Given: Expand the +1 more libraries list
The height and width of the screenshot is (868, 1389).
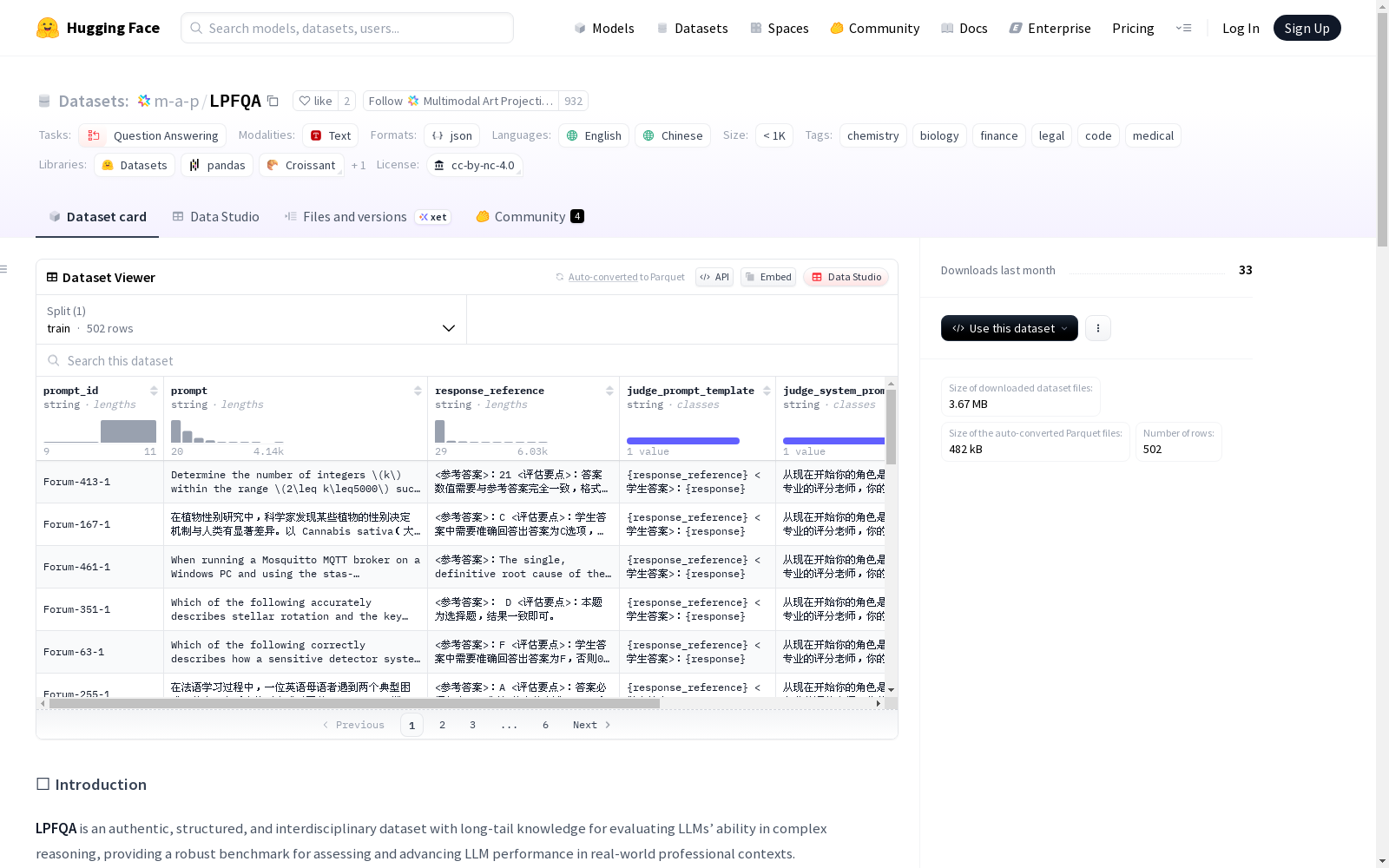Looking at the screenshot, I should tap(359, 165).
